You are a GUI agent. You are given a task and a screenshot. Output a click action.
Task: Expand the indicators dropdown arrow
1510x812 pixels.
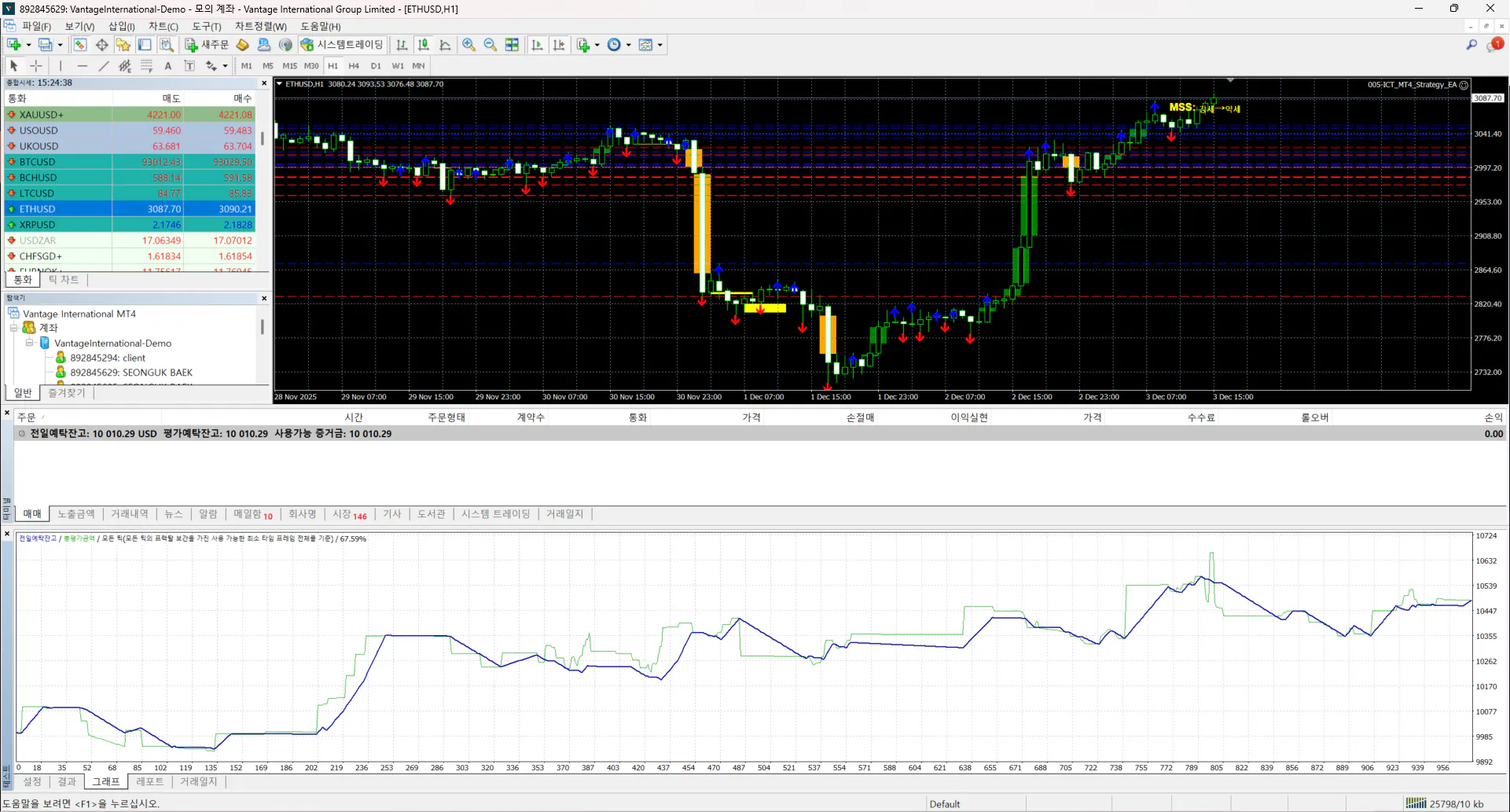click(597, 45)
